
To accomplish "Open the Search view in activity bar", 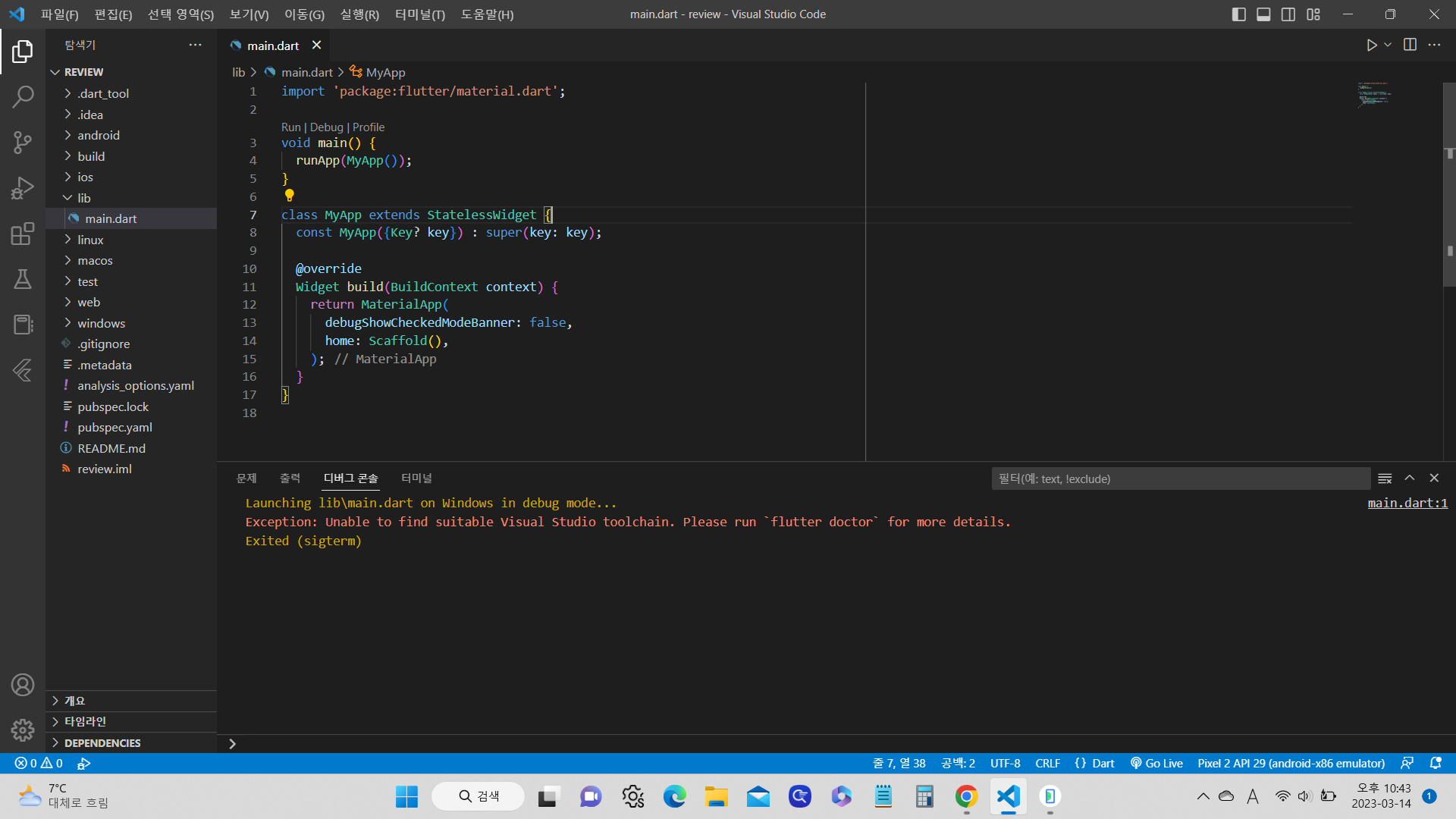I will (23, 96).
